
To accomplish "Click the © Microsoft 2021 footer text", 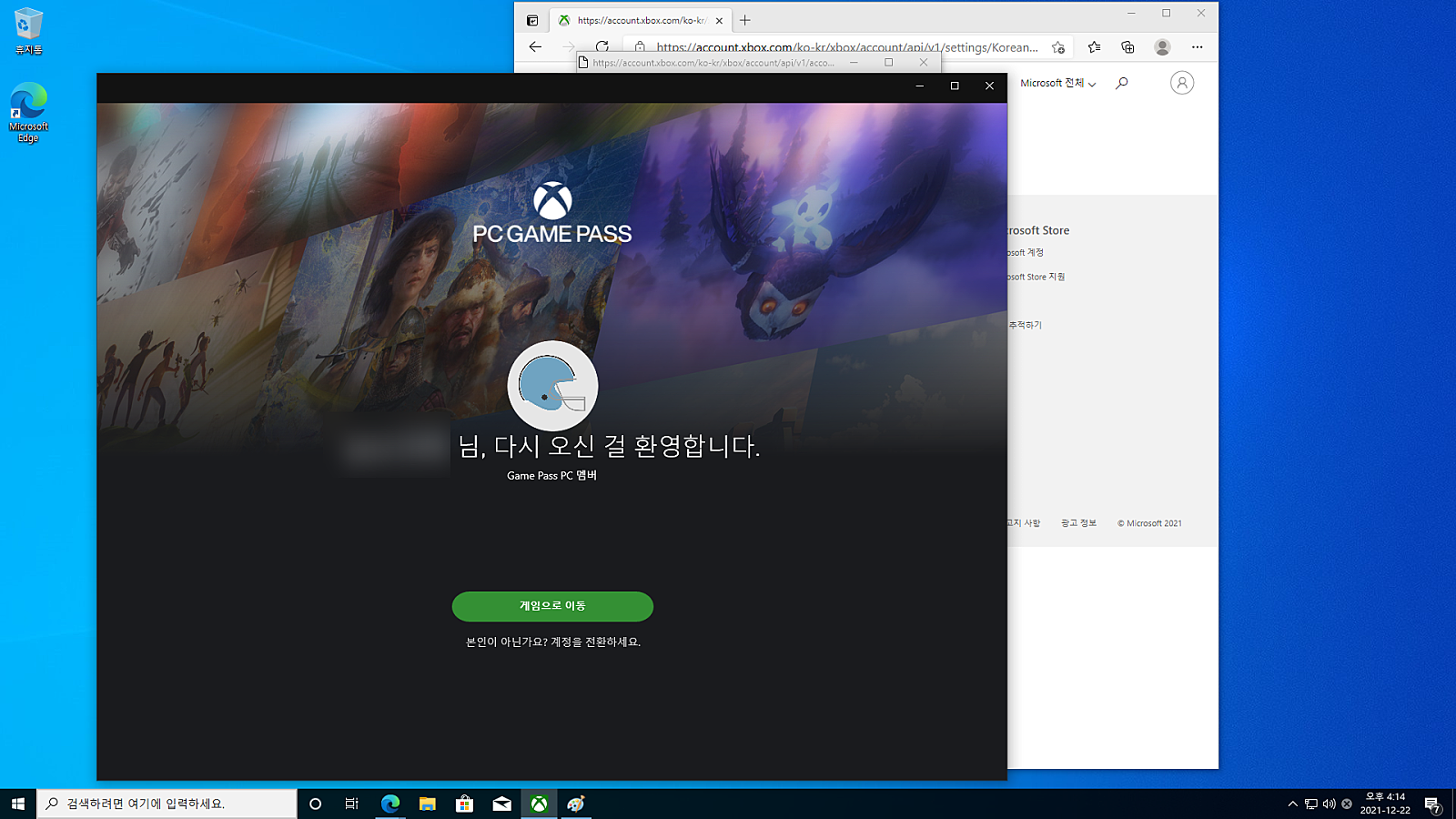I will 1149,523.
